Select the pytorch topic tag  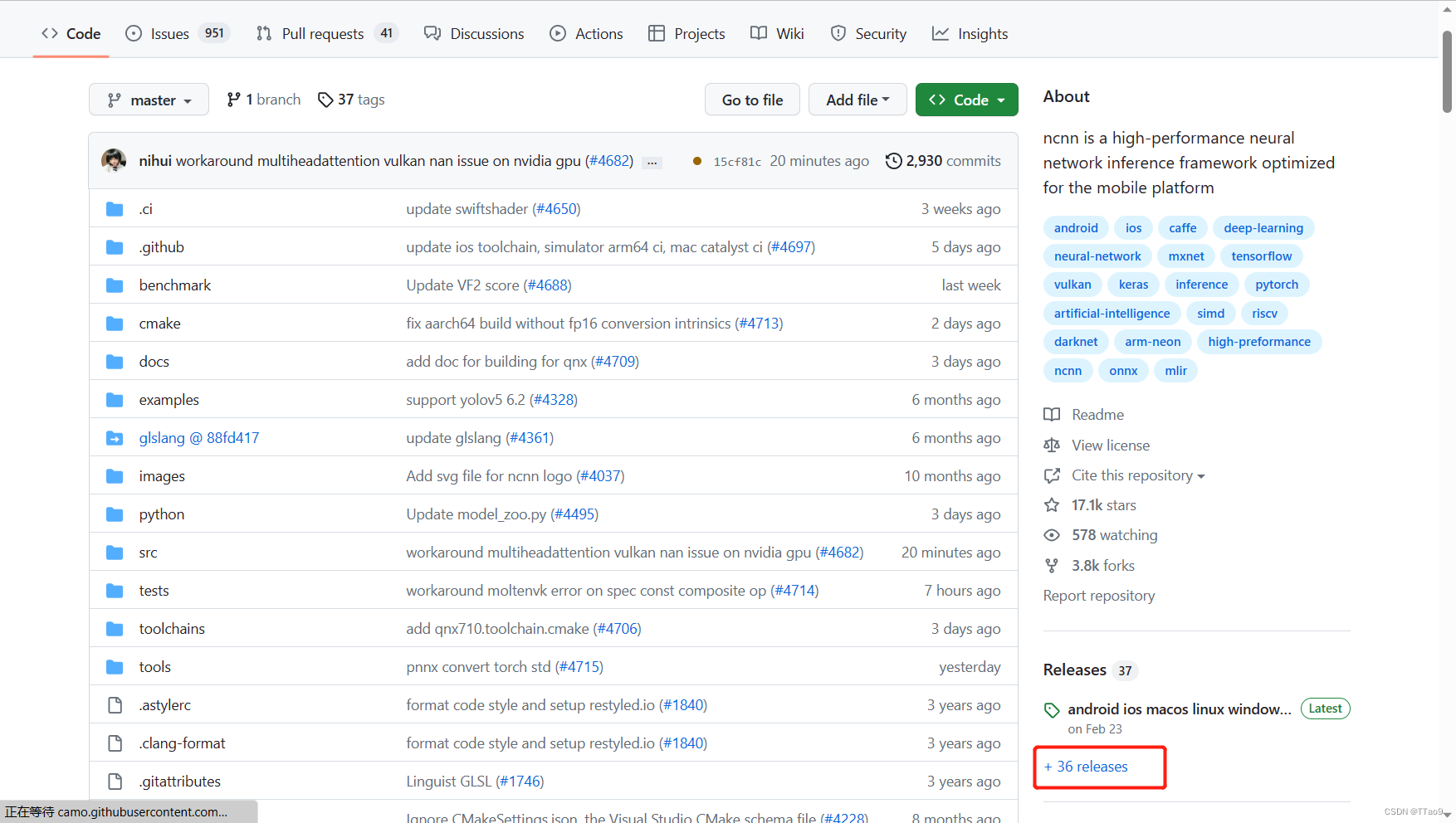coord(1277,285)
